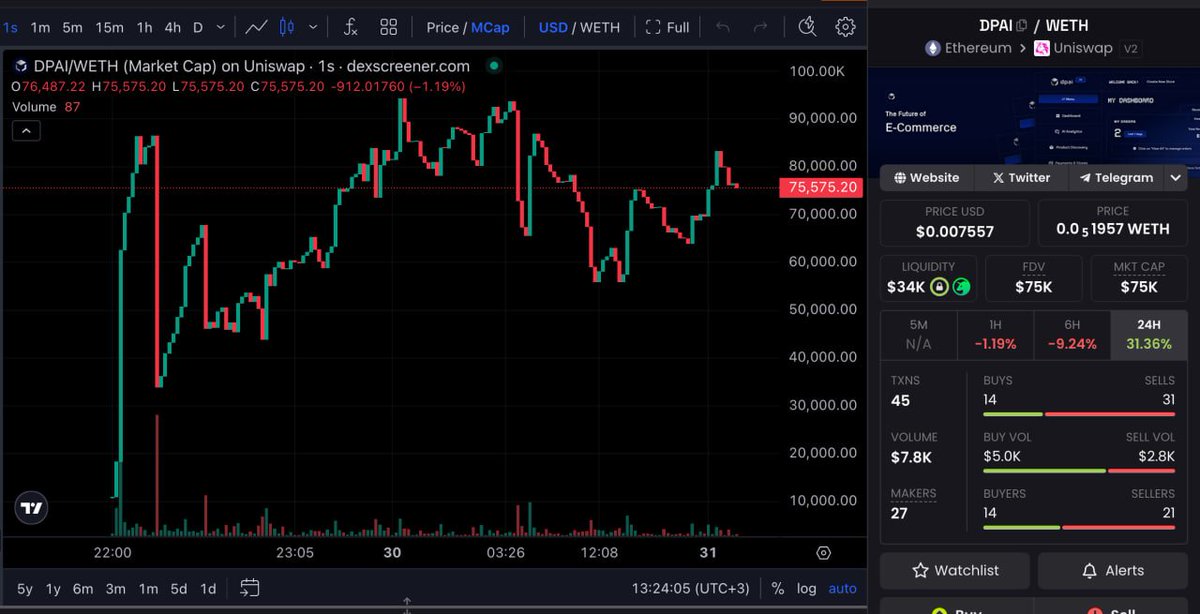Switch stats to 5M period tab
This screenshot has height=614, width=1200.
[x=918, y=335]
